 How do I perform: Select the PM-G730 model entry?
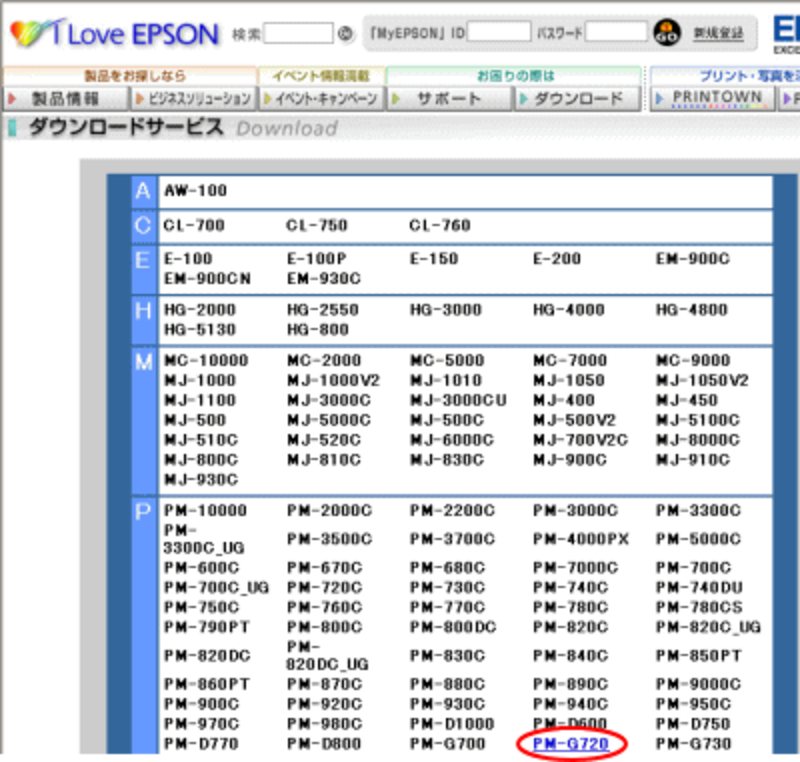tap(693, 744)
